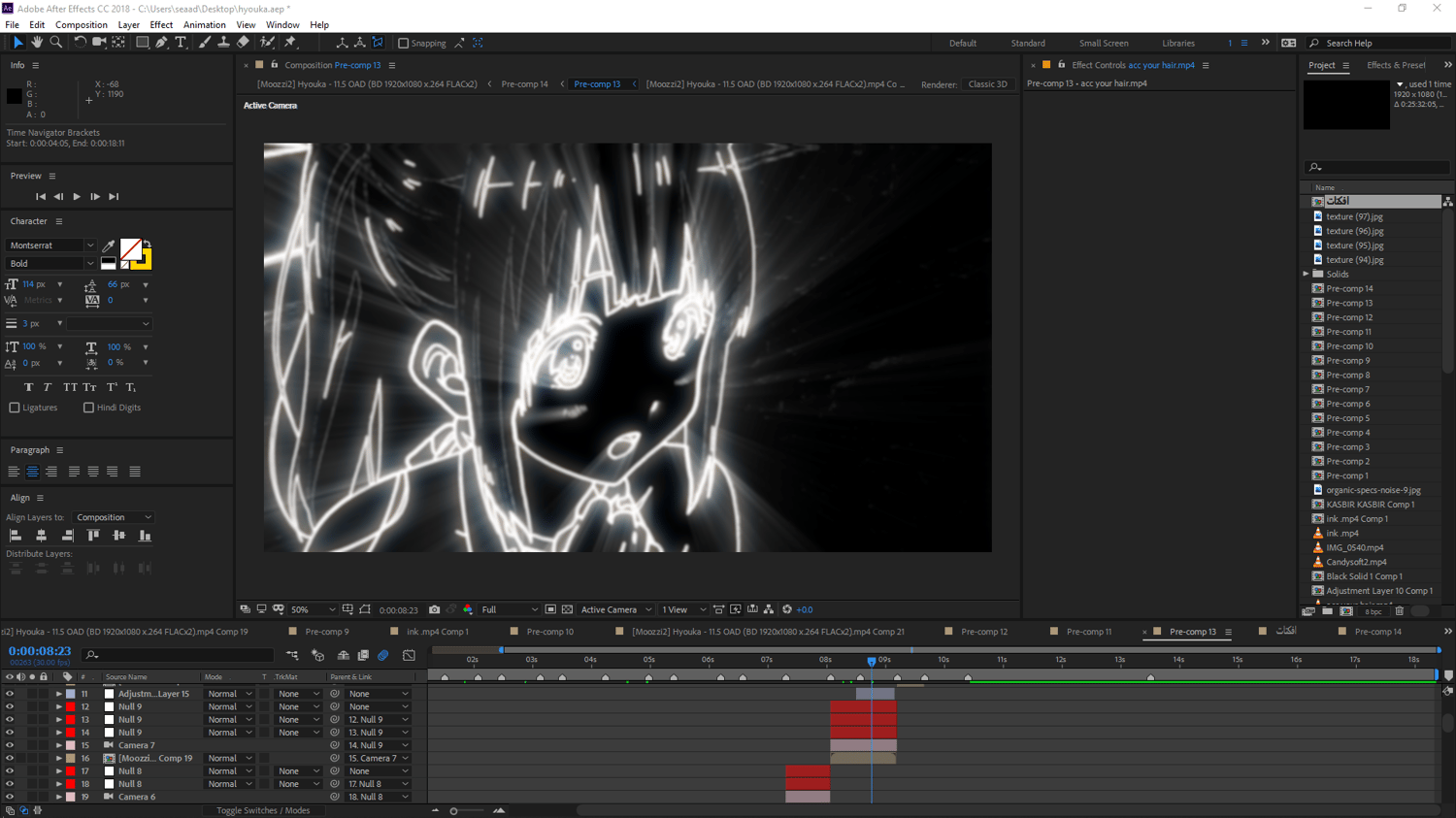The width and height of the screenshot is (1456, 818).
Task: Align text left in Paragraph panel
Action: tap(14, 472)
